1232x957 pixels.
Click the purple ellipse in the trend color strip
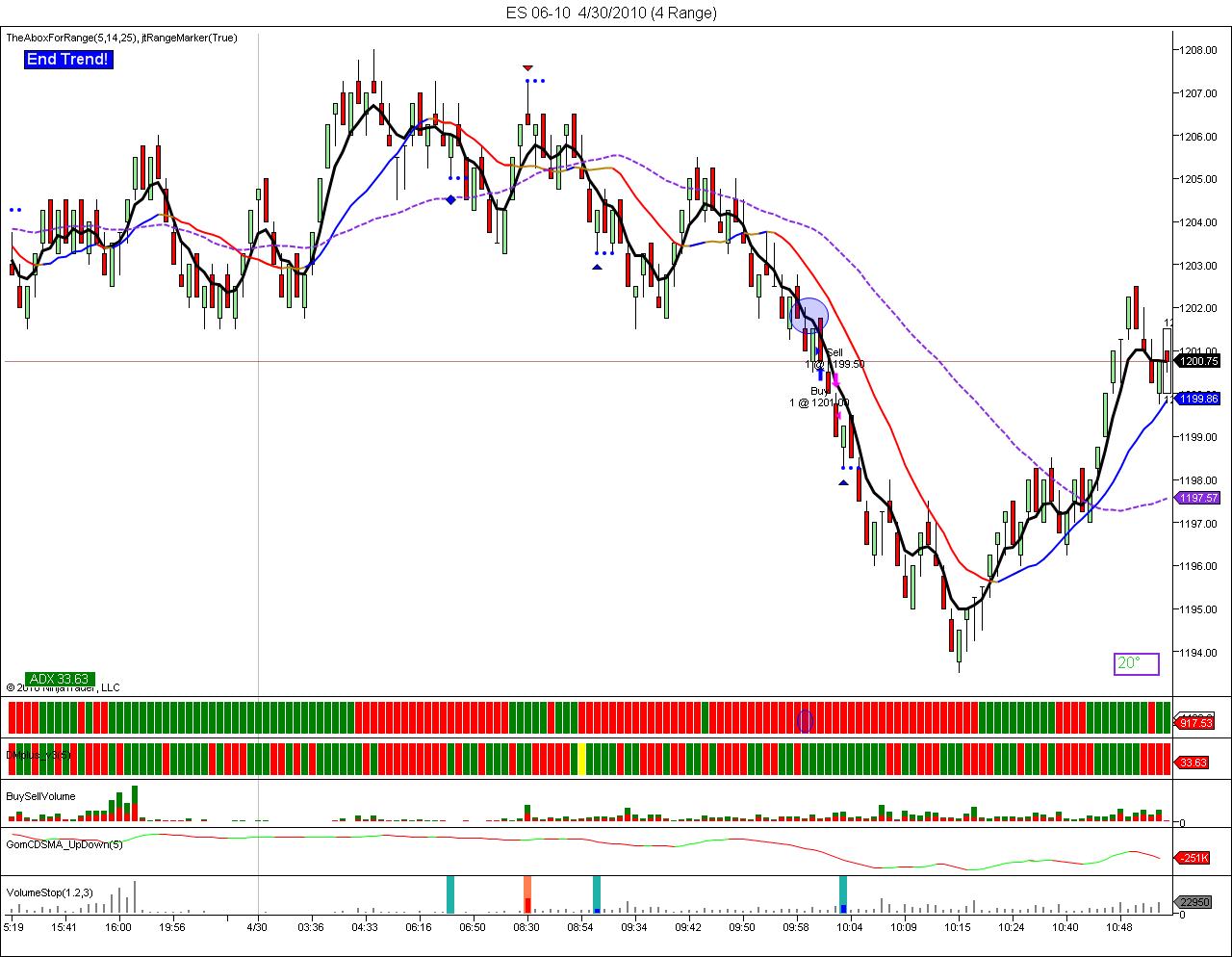click(806, 719)
